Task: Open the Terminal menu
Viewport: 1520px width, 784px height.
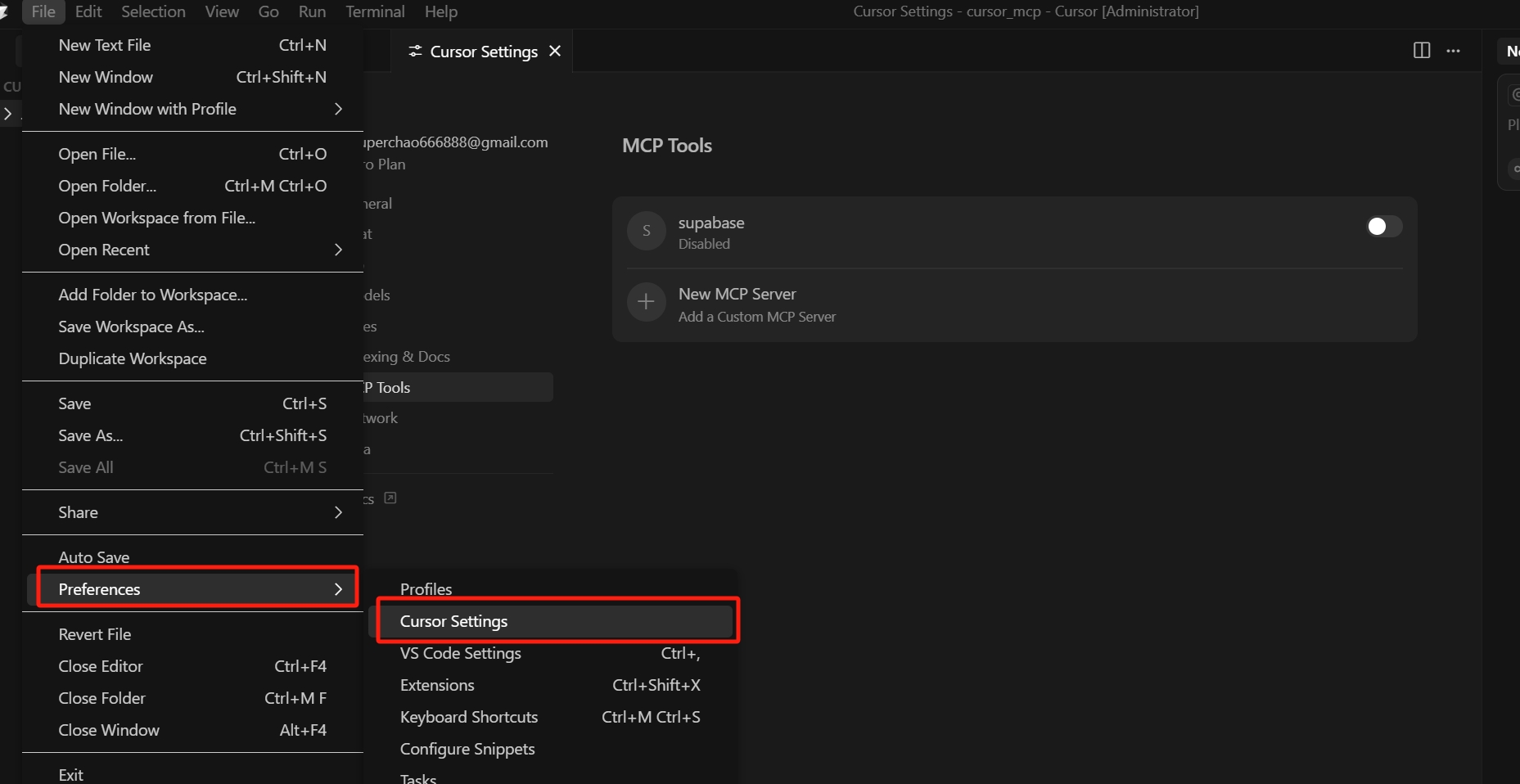Action: tap(375, 11)
